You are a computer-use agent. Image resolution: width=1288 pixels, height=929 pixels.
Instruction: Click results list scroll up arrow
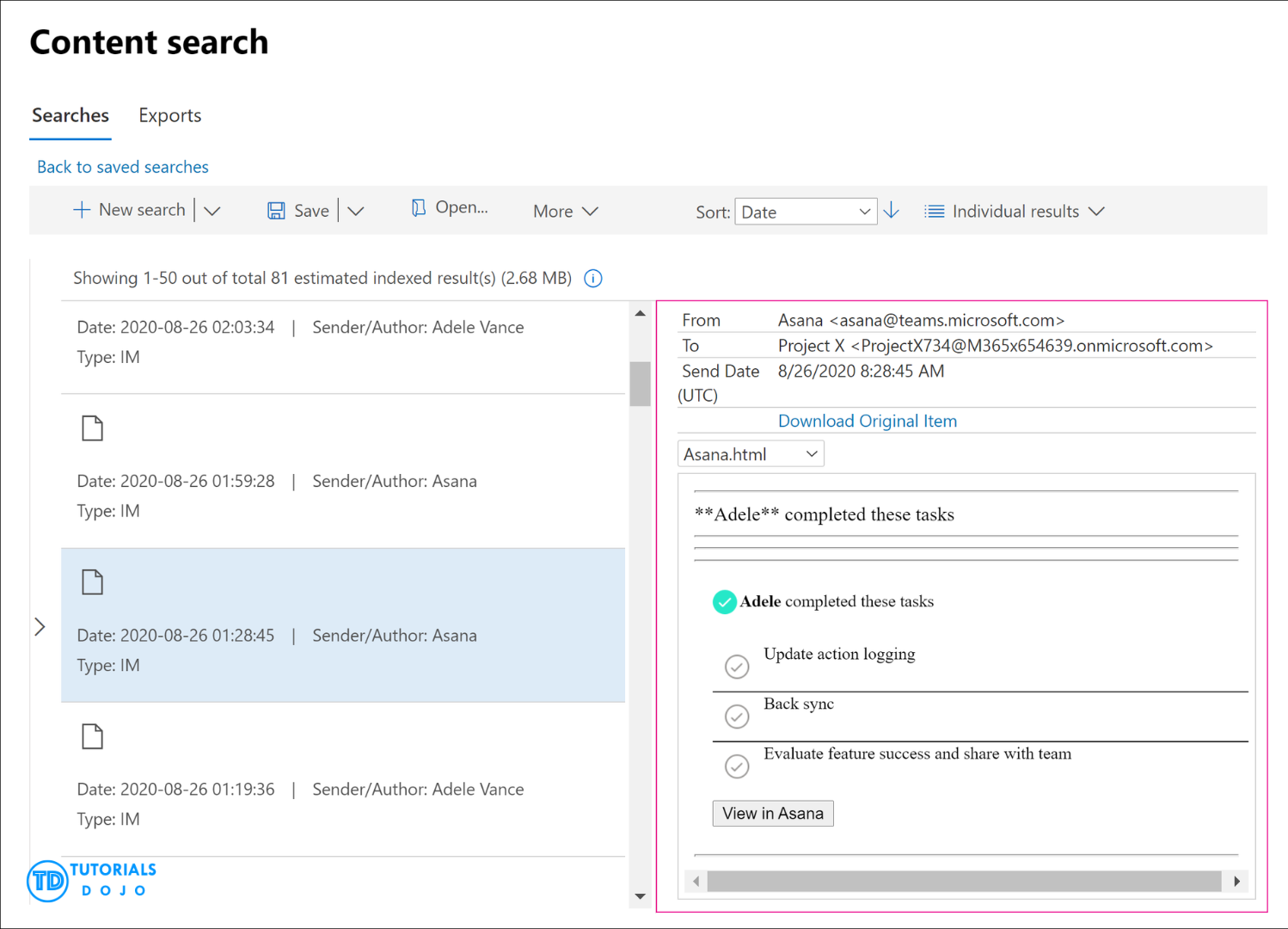[x=640, y=314]
